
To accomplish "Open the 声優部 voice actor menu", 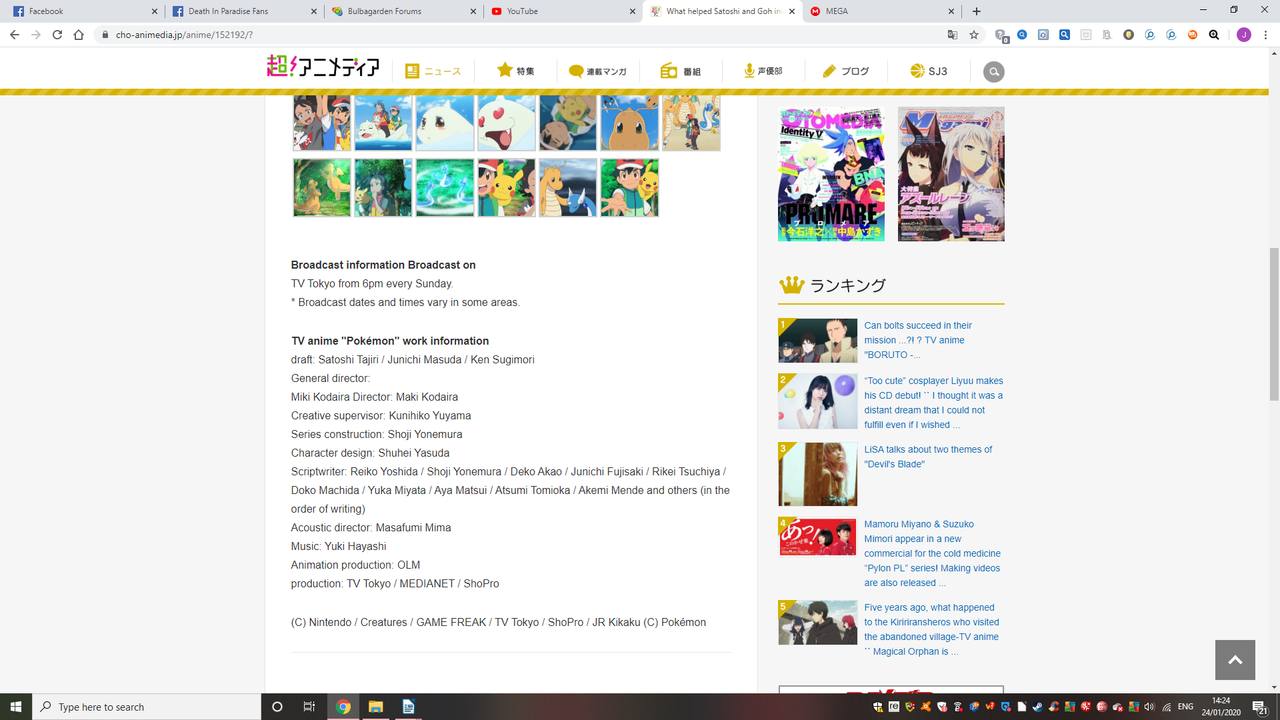I will click(x=762, y=72).
